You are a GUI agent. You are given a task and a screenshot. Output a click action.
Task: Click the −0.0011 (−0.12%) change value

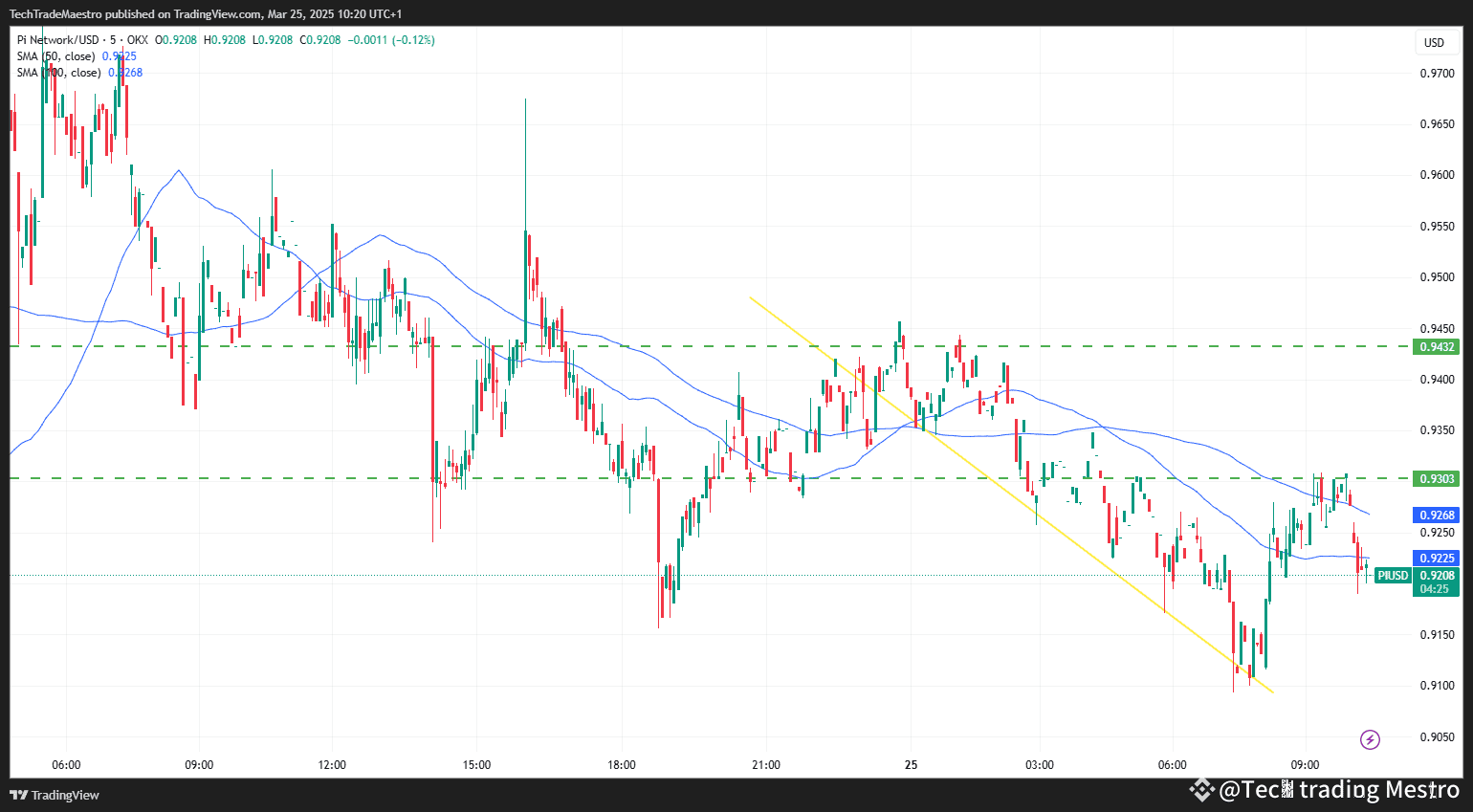pos(390,40)
